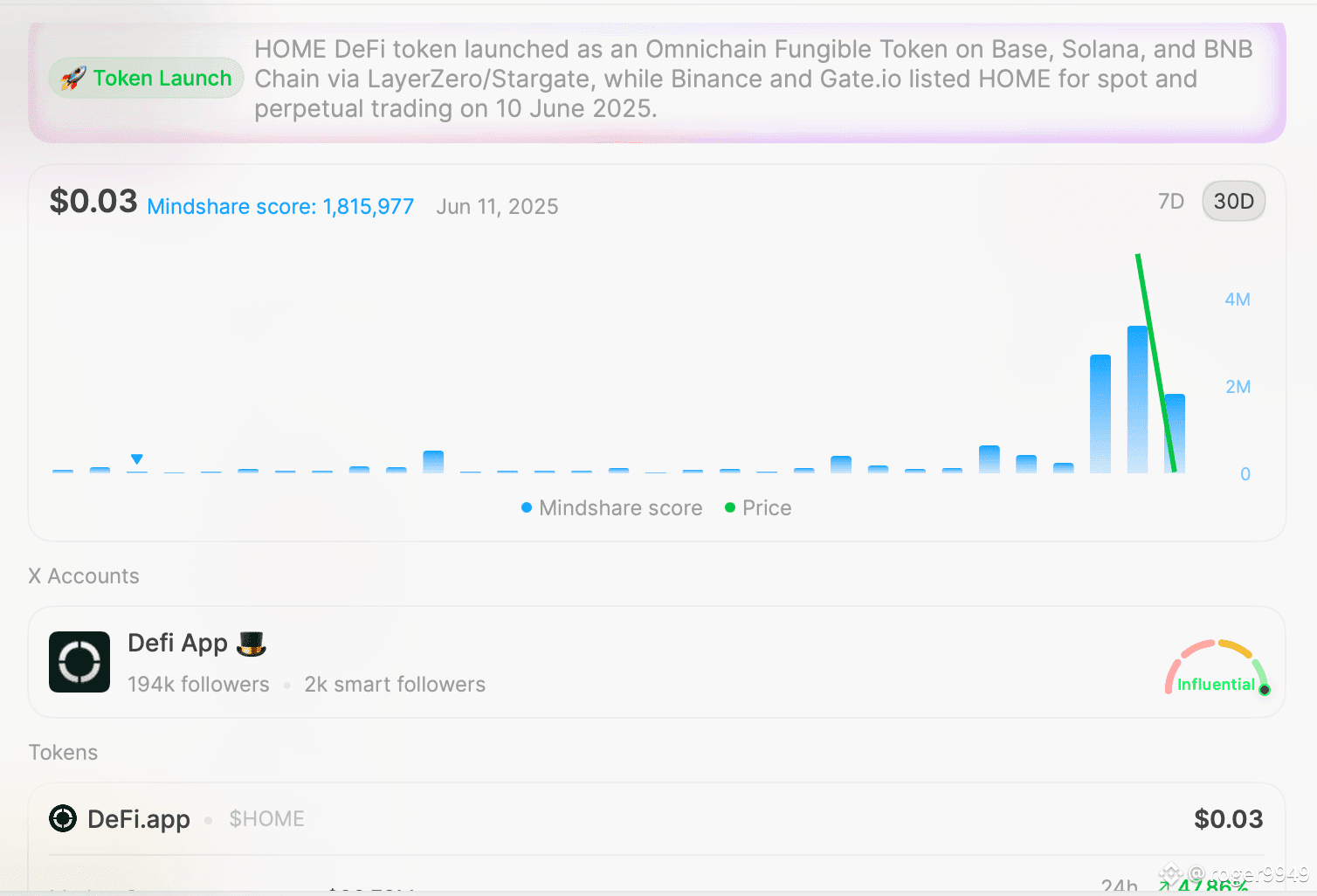The height and width of the screenshot is (896, 1317).
Task: Click the Token Launch tag
Action: [146, 79]
